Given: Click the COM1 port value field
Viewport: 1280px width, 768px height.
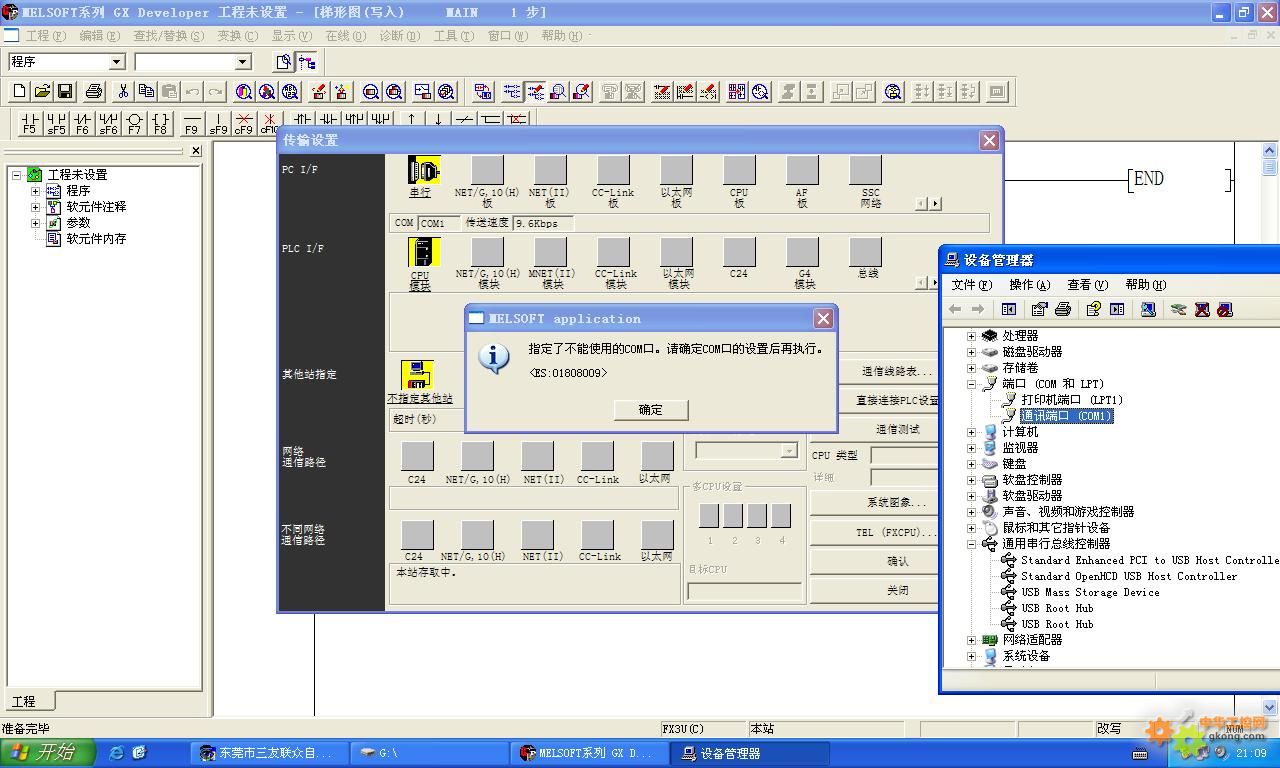Looking at the screenshot, I should click(439, 224).
